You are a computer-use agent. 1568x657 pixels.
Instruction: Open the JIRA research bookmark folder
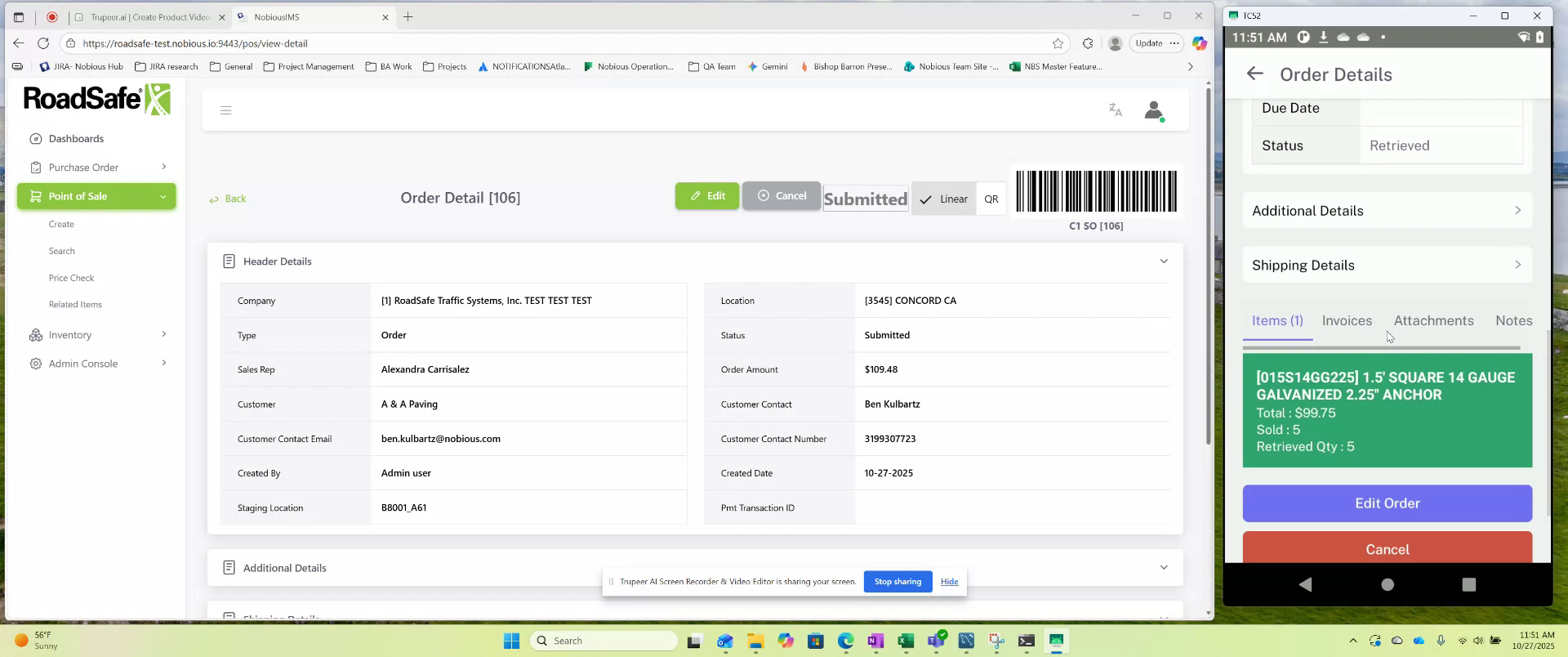(x=166, y=67)
